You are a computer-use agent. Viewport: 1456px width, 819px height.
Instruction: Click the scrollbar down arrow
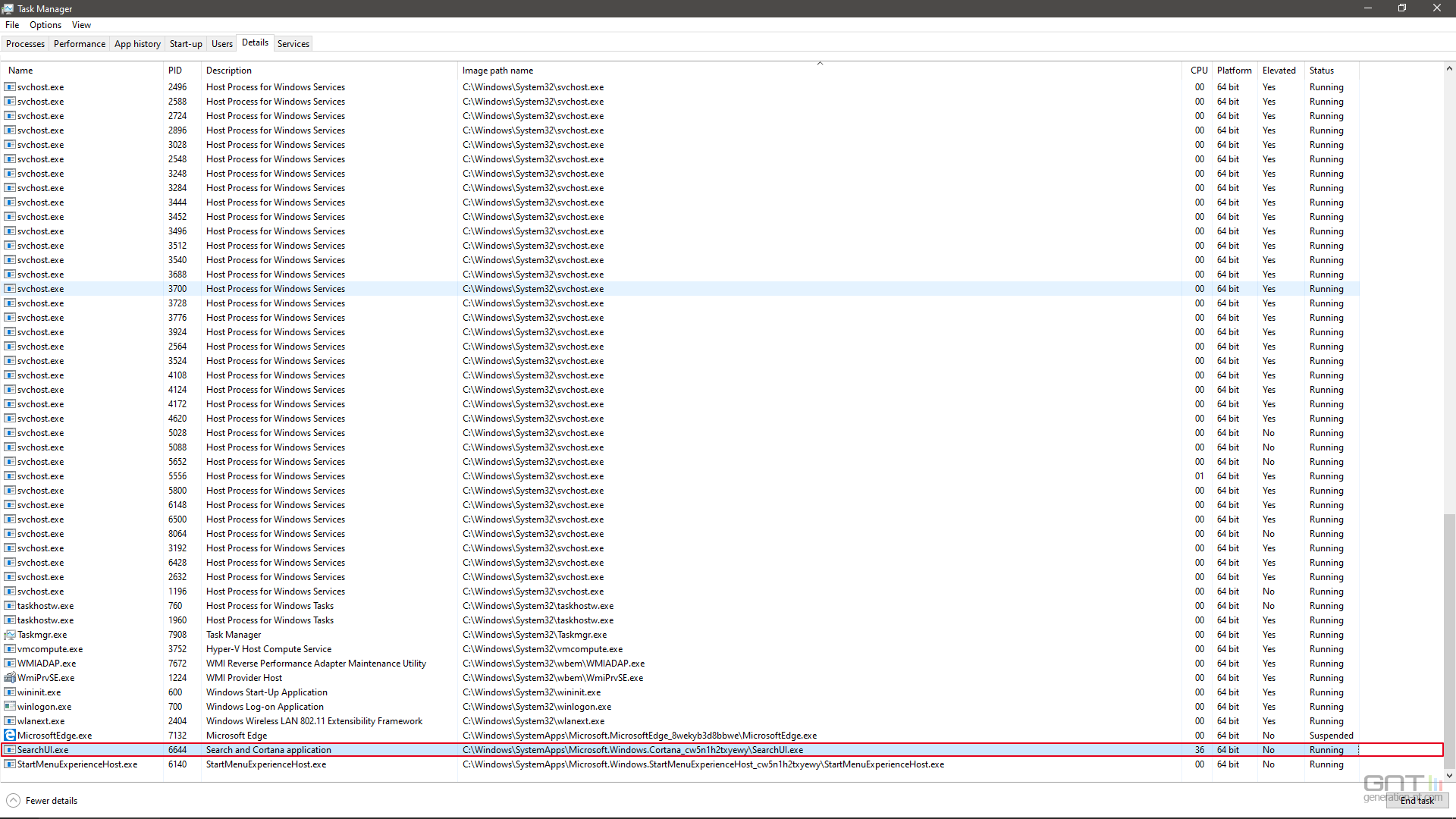click(x=1449, y=776)
